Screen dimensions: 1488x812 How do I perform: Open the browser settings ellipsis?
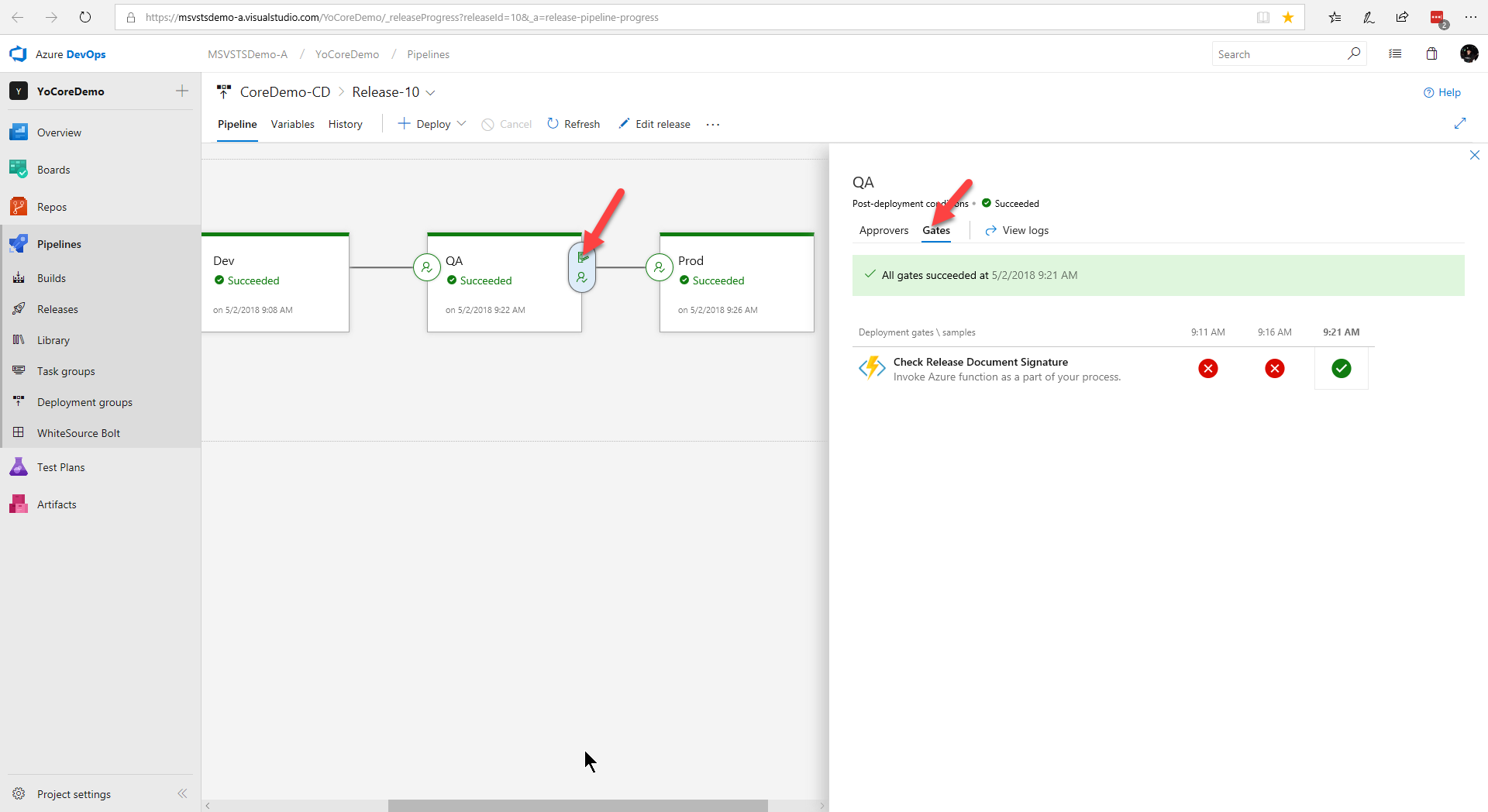point(1470,17)
